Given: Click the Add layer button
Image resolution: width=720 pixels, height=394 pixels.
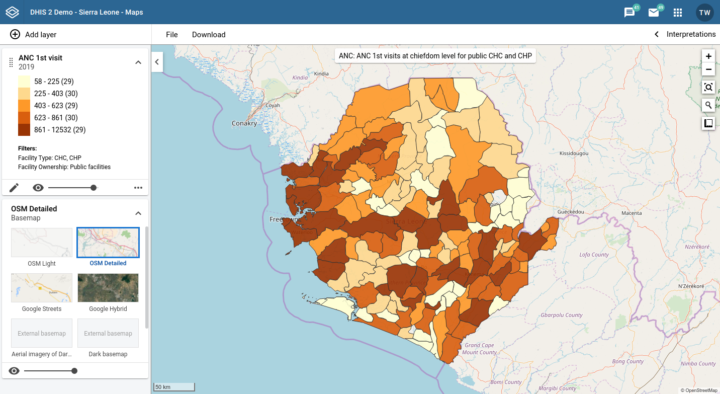Looking at the screenshot, I should point(33,34).
